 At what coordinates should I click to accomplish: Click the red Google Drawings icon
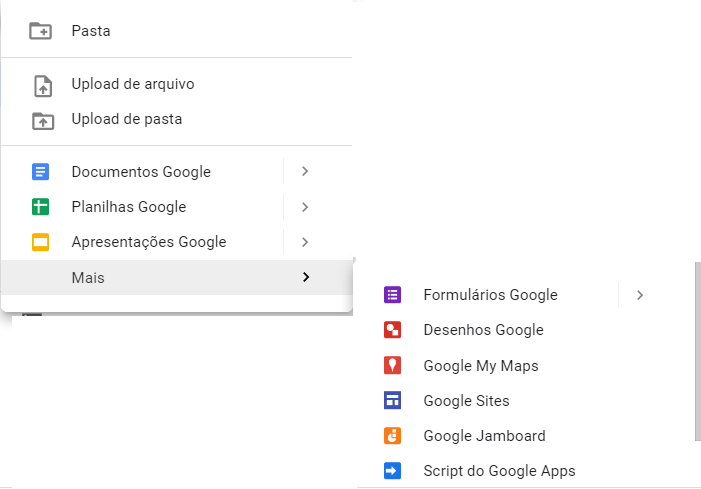click(x=393, y=330)
